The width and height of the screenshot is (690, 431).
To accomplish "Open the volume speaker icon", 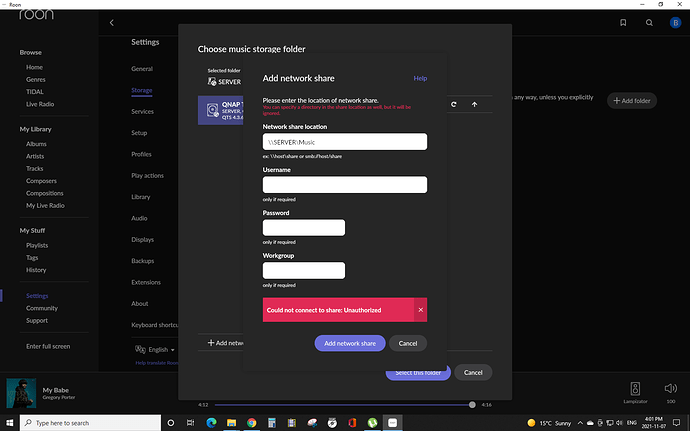I will pos(670,388).
